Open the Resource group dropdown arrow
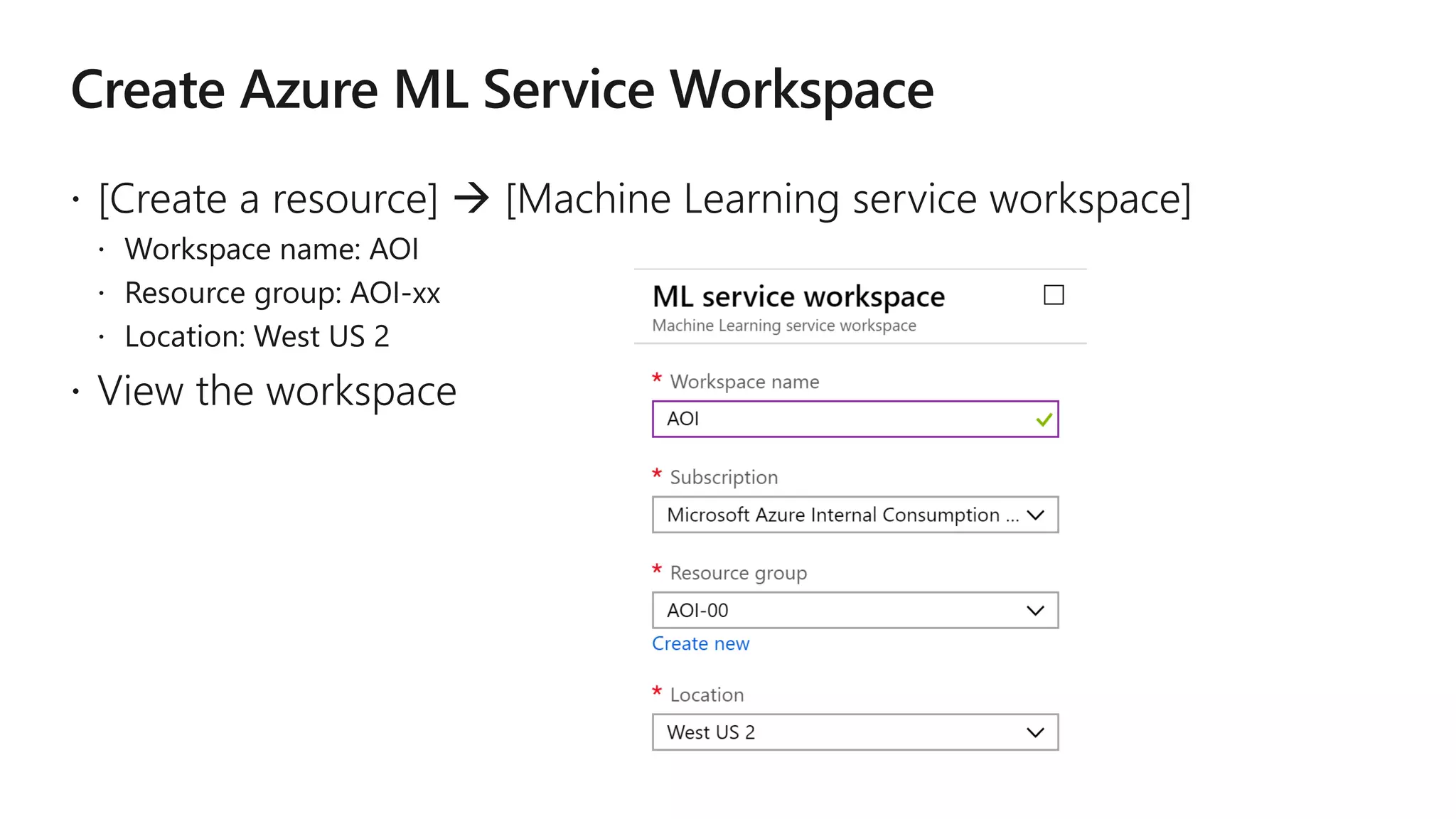This screenshot has width=1456, height=819. 1035,611
